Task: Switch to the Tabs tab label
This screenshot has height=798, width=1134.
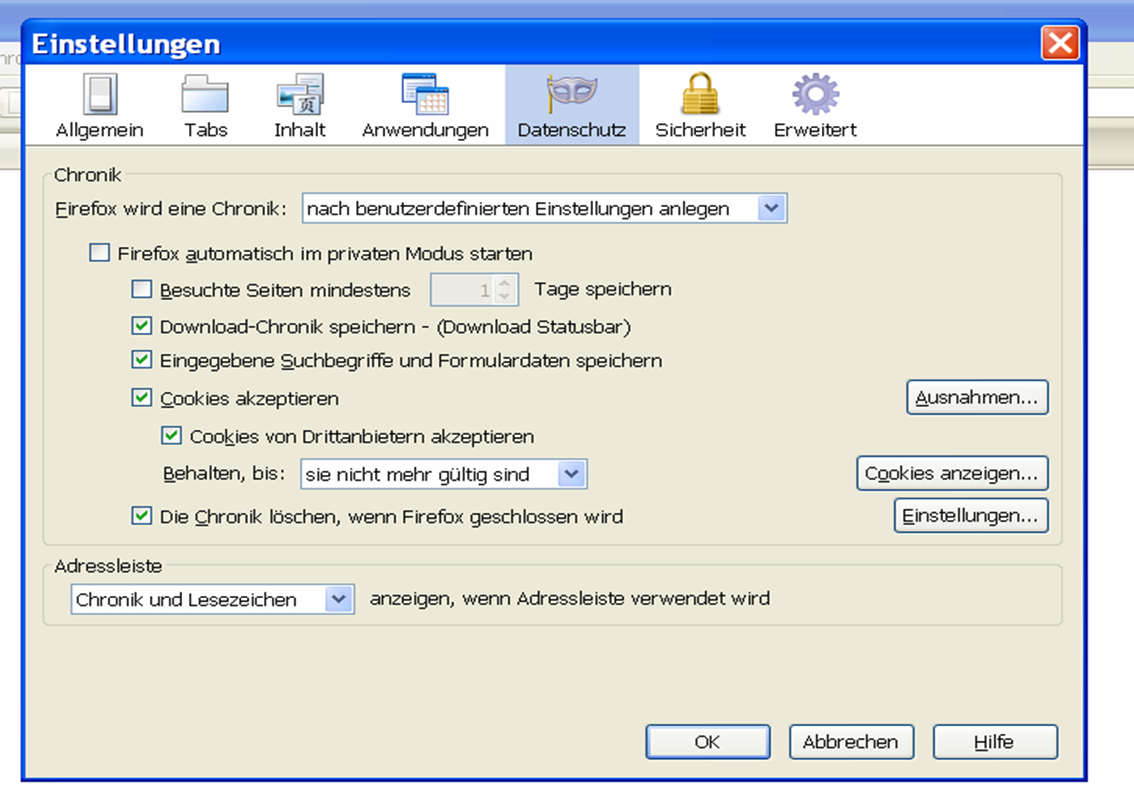Action: (205, 130)
